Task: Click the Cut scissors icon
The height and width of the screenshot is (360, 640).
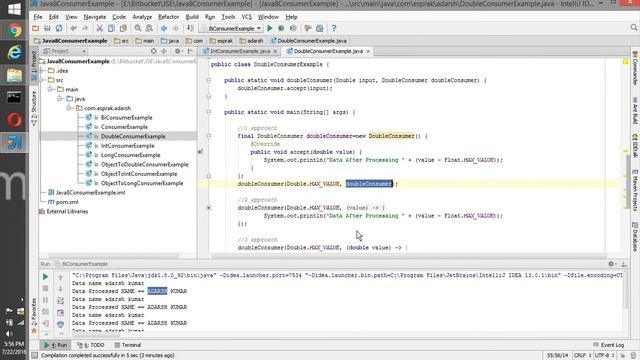Action: 99,28
